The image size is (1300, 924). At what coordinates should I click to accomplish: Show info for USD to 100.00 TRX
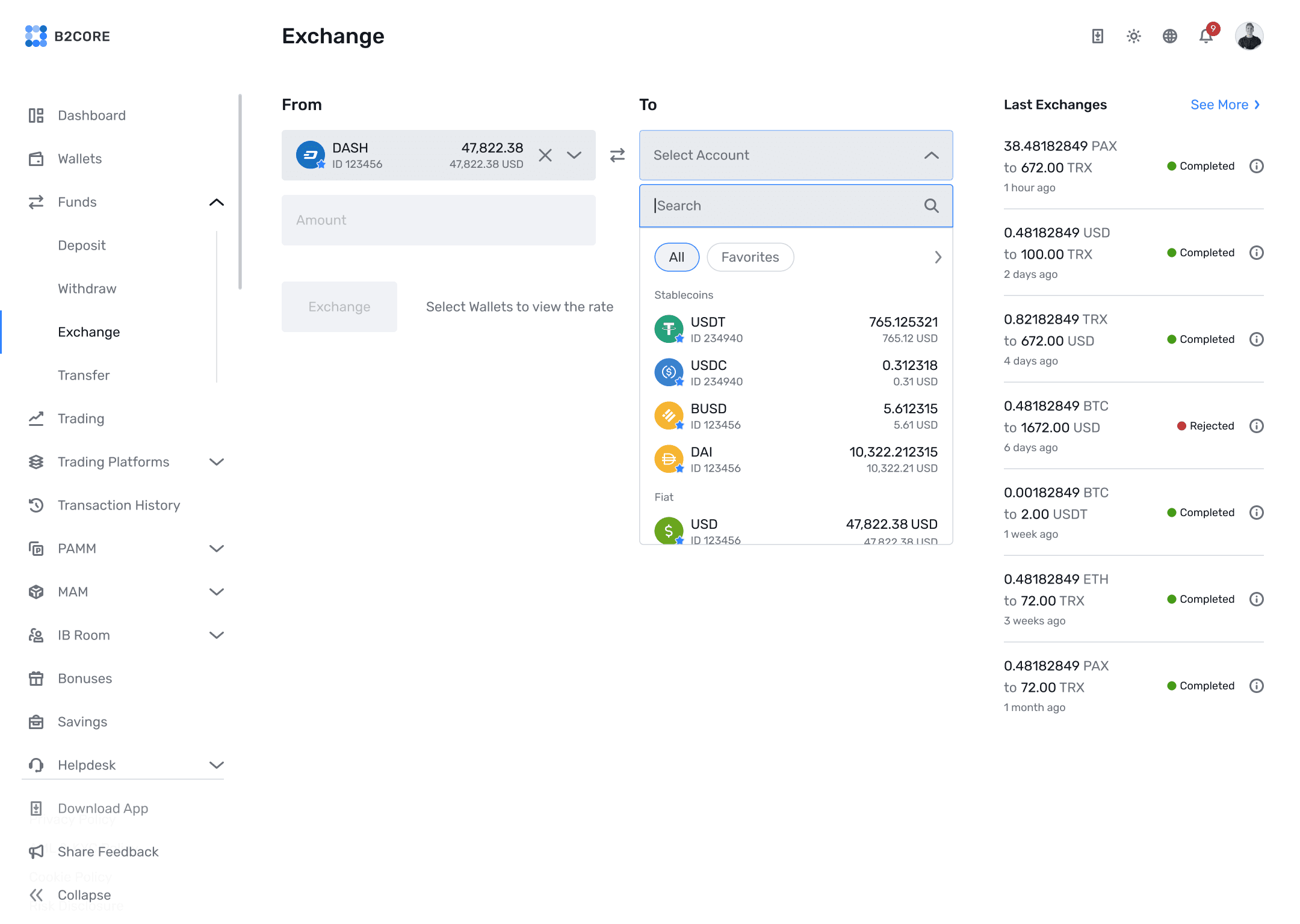coord(1257,253)
